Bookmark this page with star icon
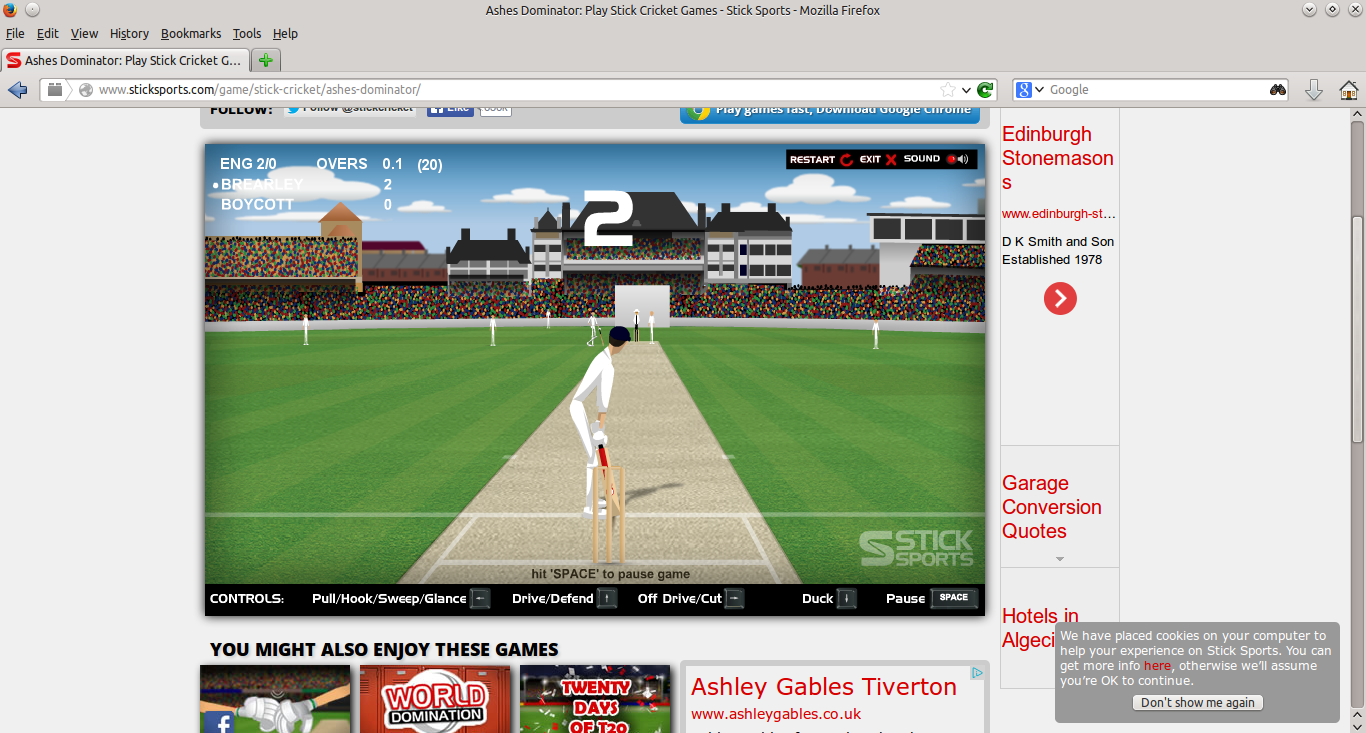 click(947, 90)
